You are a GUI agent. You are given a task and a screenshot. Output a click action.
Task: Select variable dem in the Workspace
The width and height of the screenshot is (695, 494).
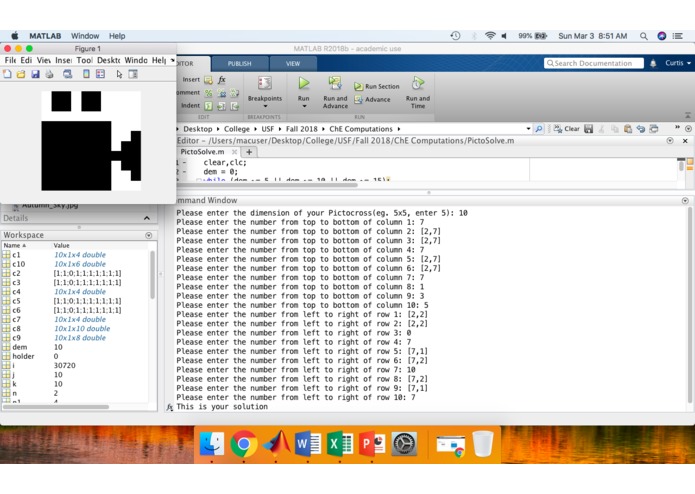click(75, 347)
